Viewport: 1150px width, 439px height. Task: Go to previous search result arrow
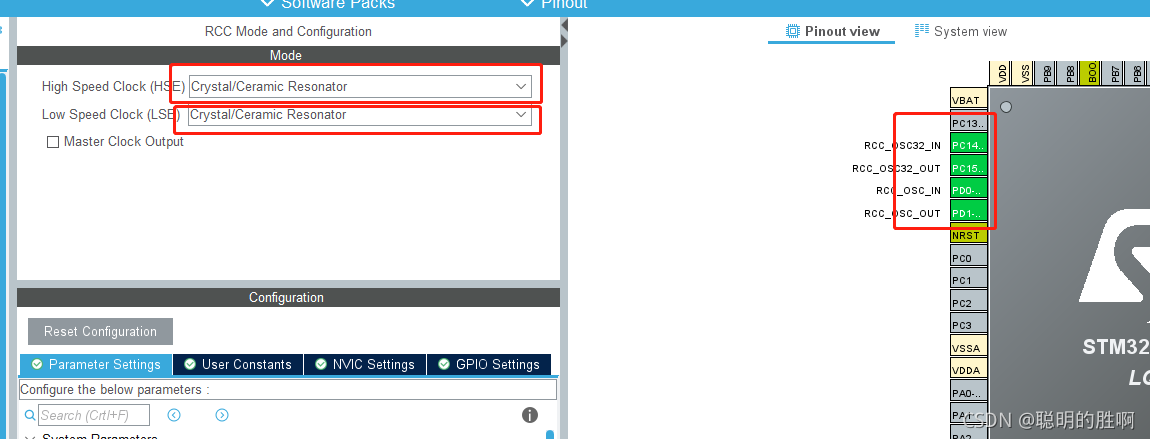tap(174, 416)
